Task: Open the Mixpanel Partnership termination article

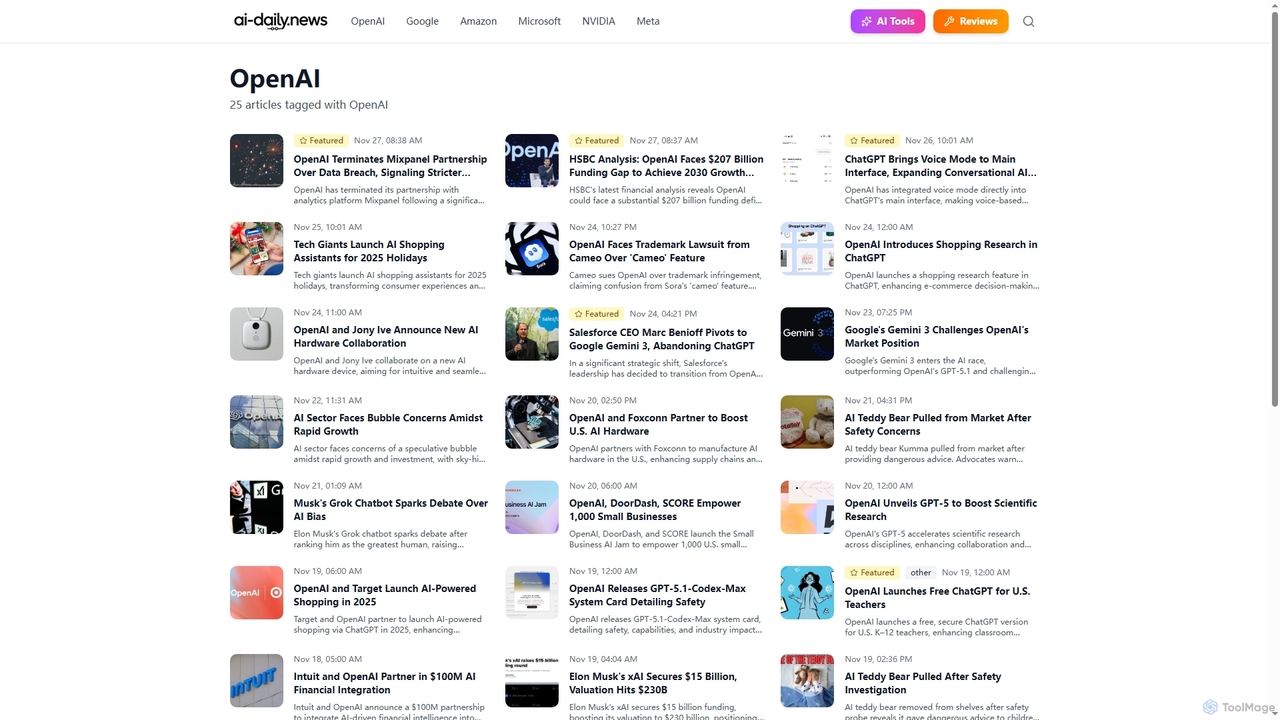Action: click(x=391, y=166)
